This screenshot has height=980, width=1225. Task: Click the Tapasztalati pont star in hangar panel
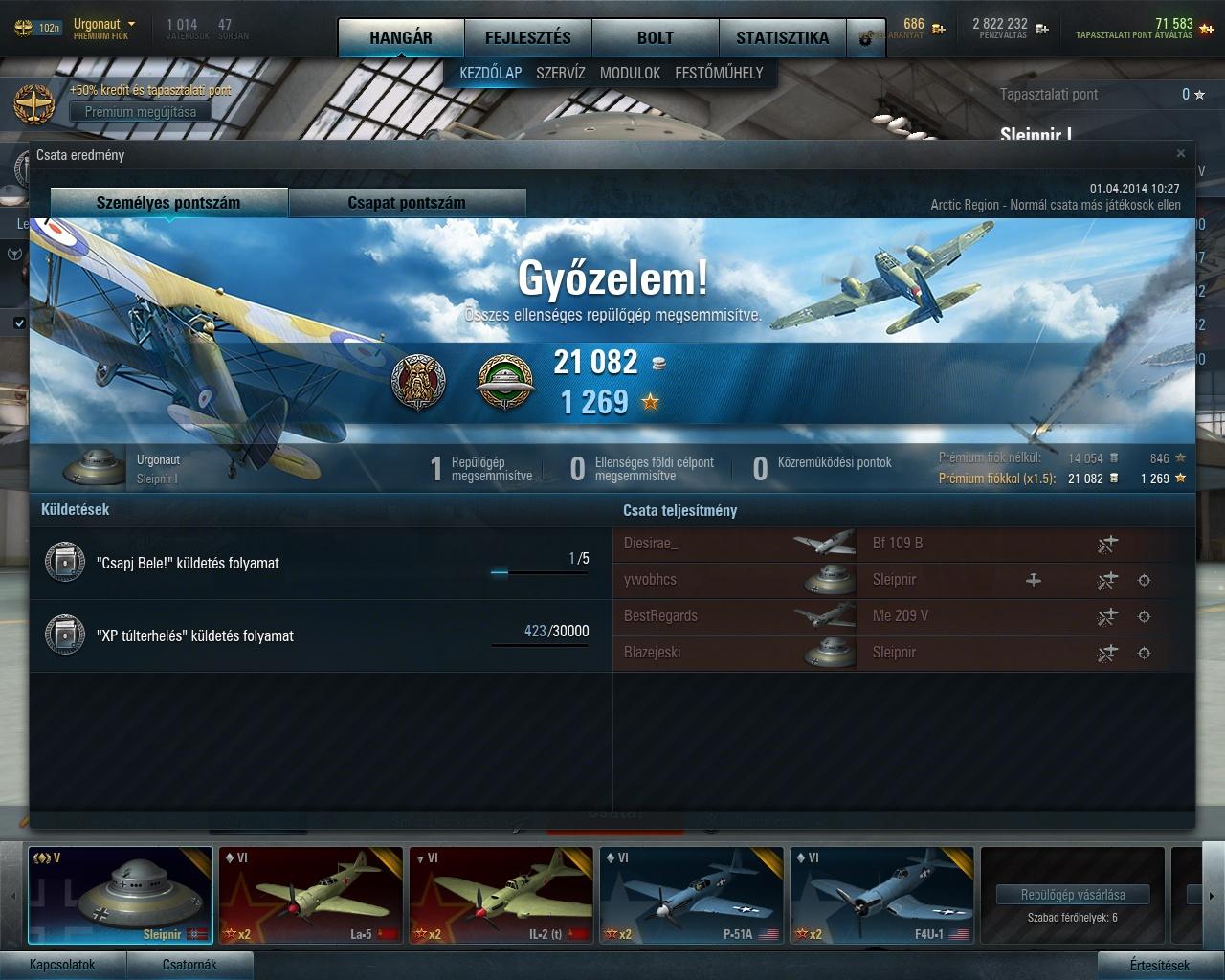1200,94
